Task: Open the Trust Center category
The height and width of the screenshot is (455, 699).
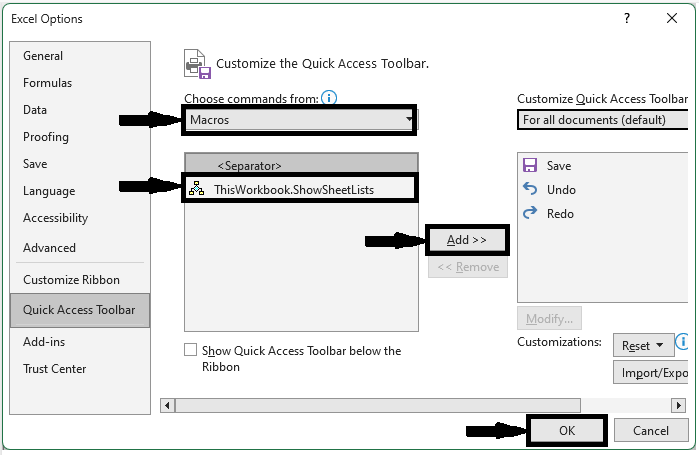Action: [x=54, y=369]
